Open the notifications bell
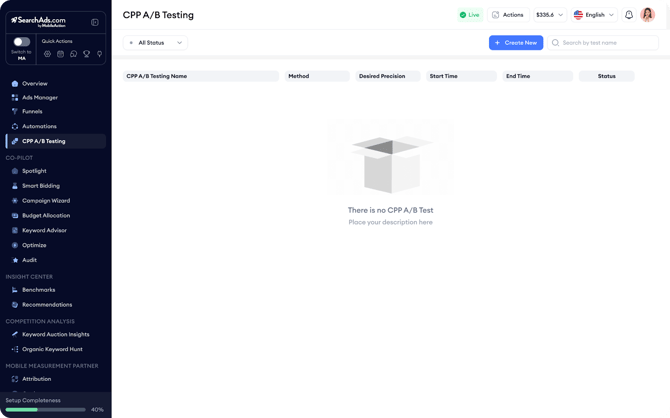670x418 pixels. [x=629, y=15]
